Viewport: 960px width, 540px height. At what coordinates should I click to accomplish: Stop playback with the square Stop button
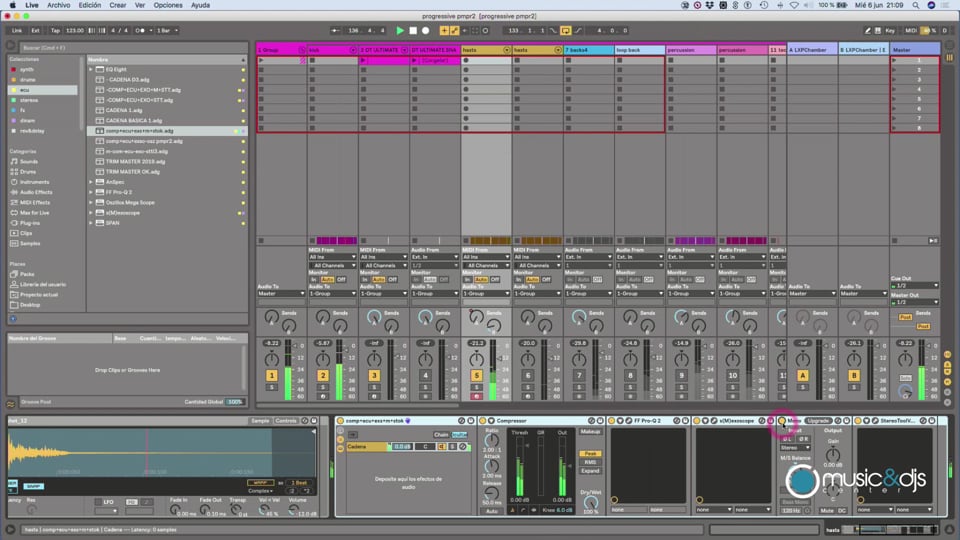413,30
